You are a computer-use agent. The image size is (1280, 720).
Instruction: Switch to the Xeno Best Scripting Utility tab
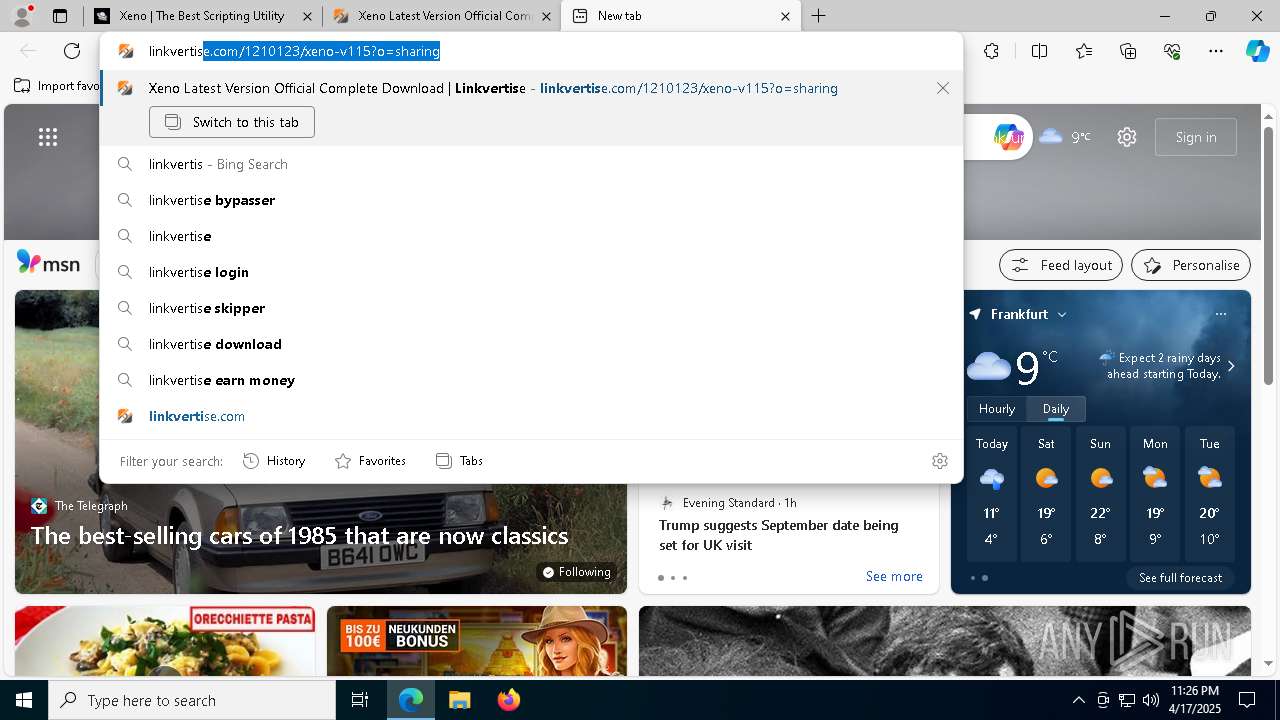202,16
